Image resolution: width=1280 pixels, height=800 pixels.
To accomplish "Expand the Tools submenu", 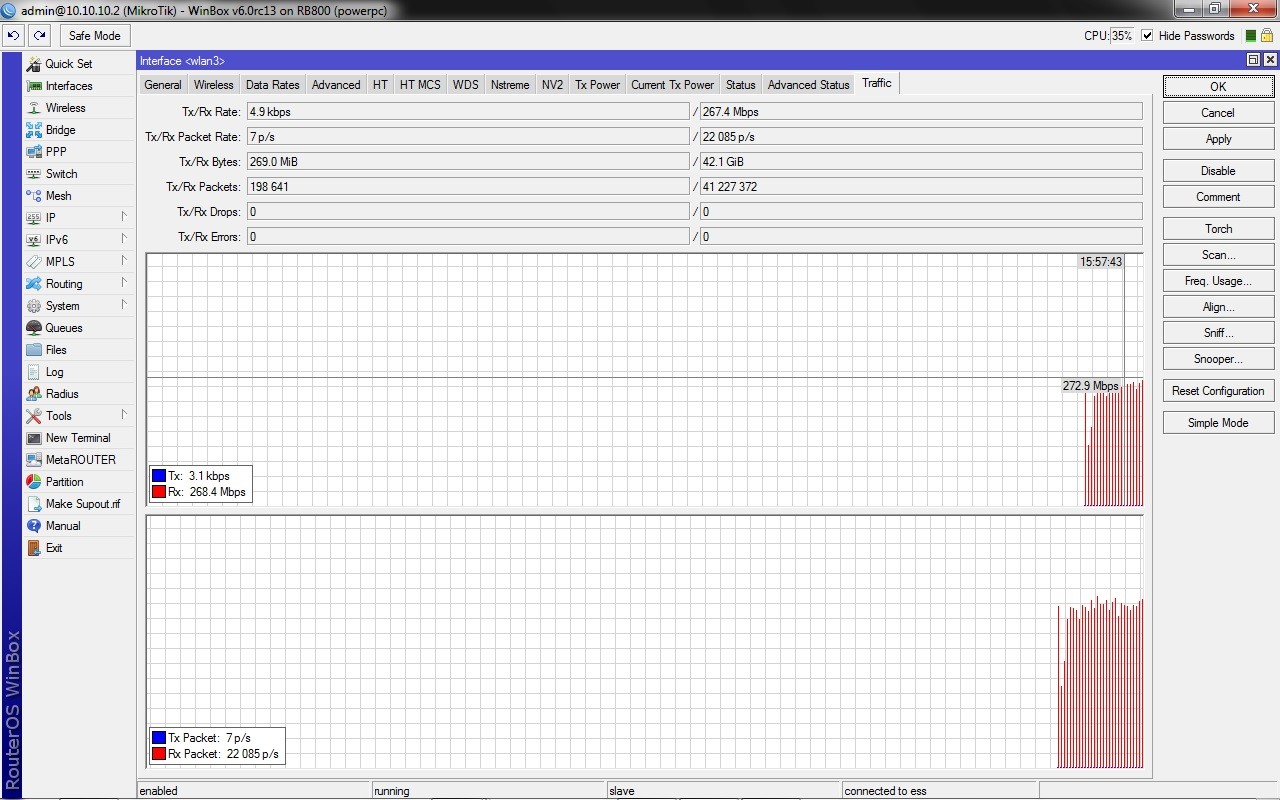I will (x=124, y=415).
